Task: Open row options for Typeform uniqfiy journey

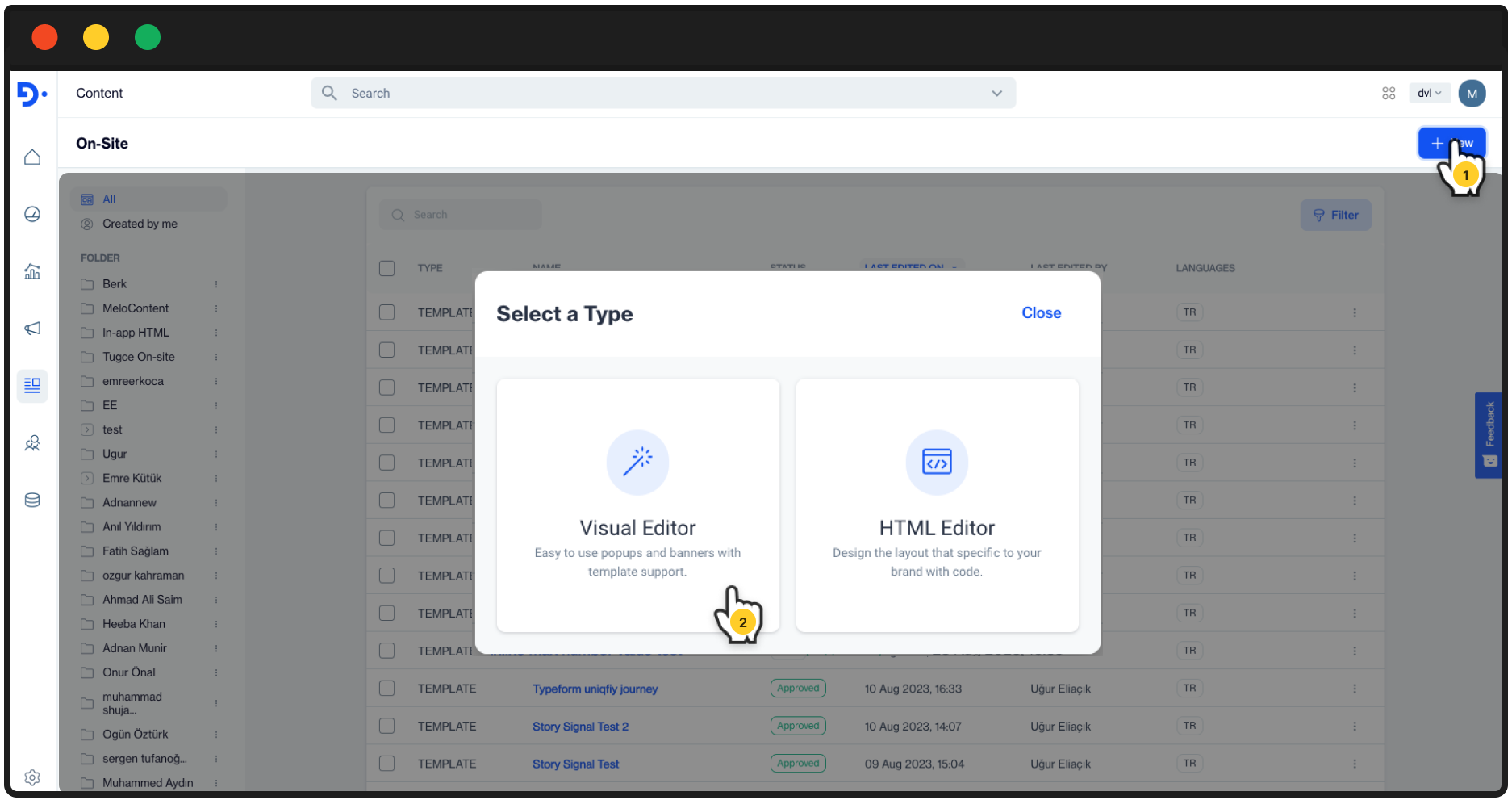Action: pyautogui.click(x=1355, y=689)
